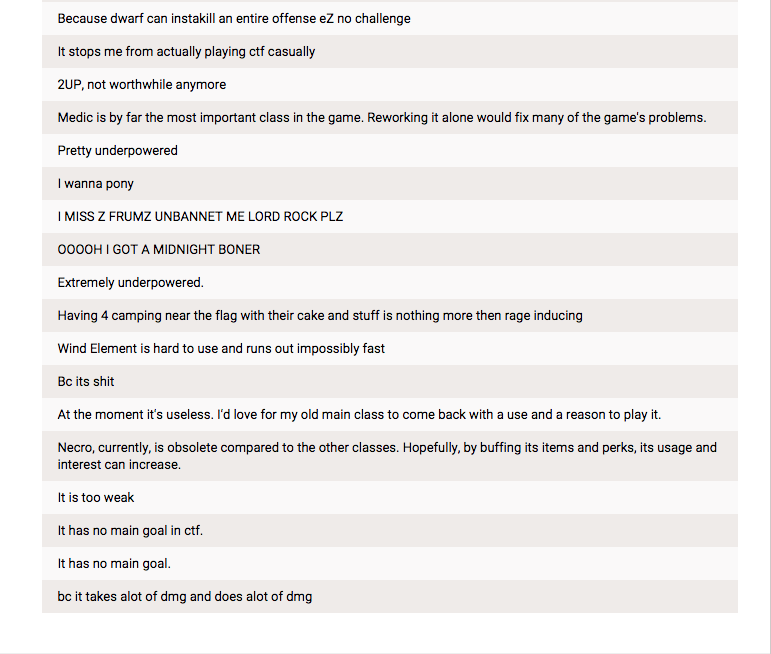Click the word 'Medic' in the responses

(76, 118)
